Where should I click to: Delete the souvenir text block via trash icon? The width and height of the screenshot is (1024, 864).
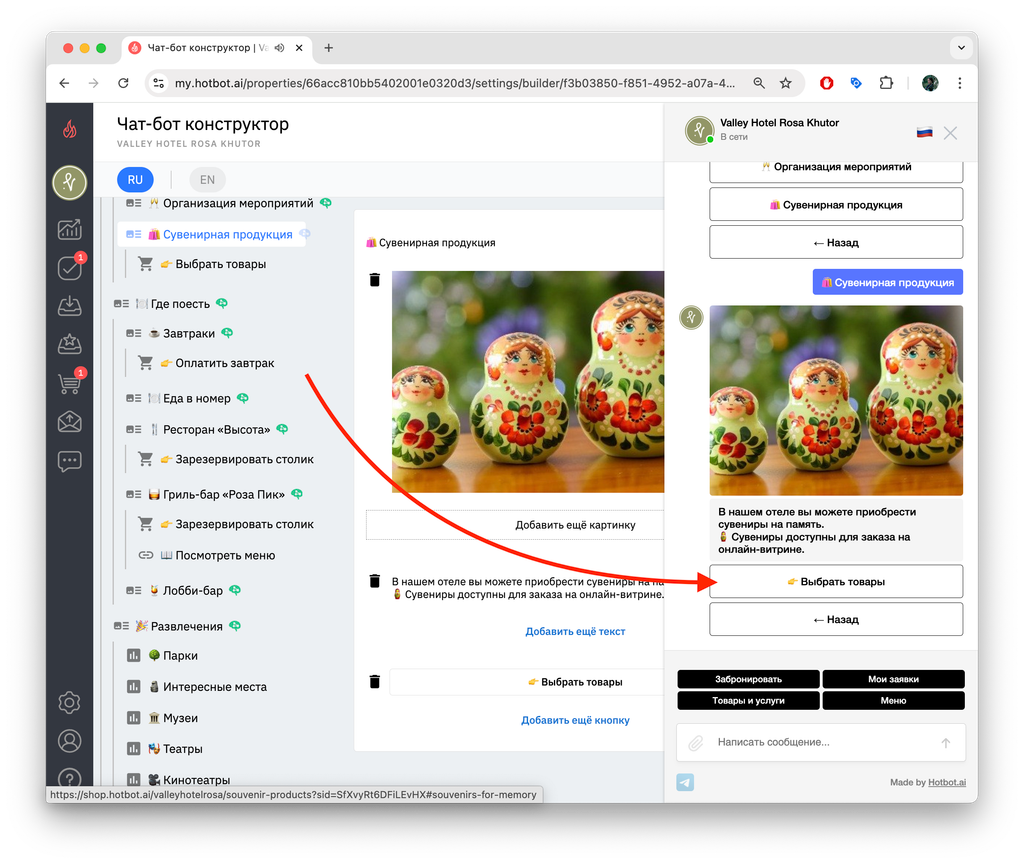click(x=374, y=581)
